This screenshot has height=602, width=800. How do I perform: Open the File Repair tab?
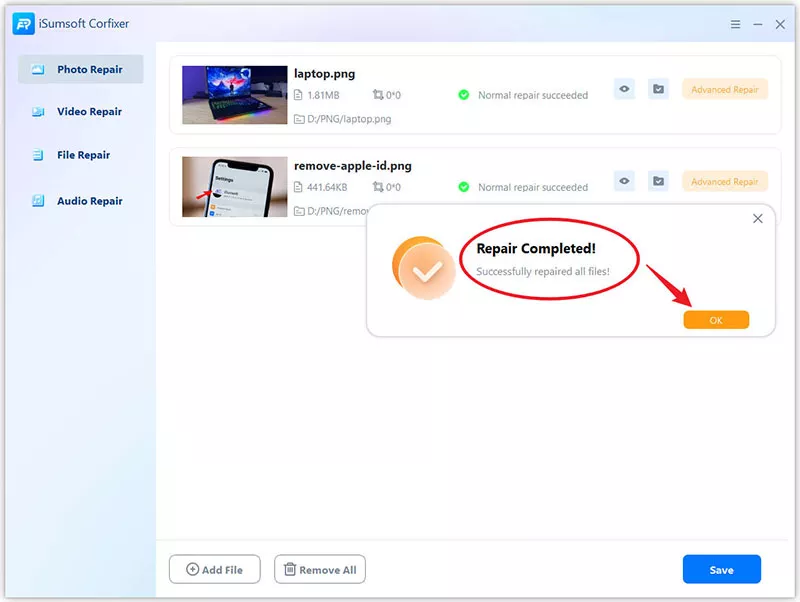81,155
